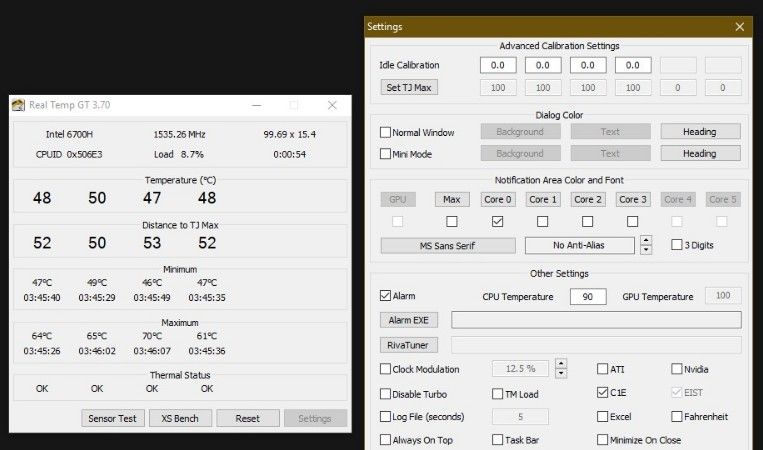Click the Set TJ Max button
This screenshot has height=450, width=763.
coord(409,88)
